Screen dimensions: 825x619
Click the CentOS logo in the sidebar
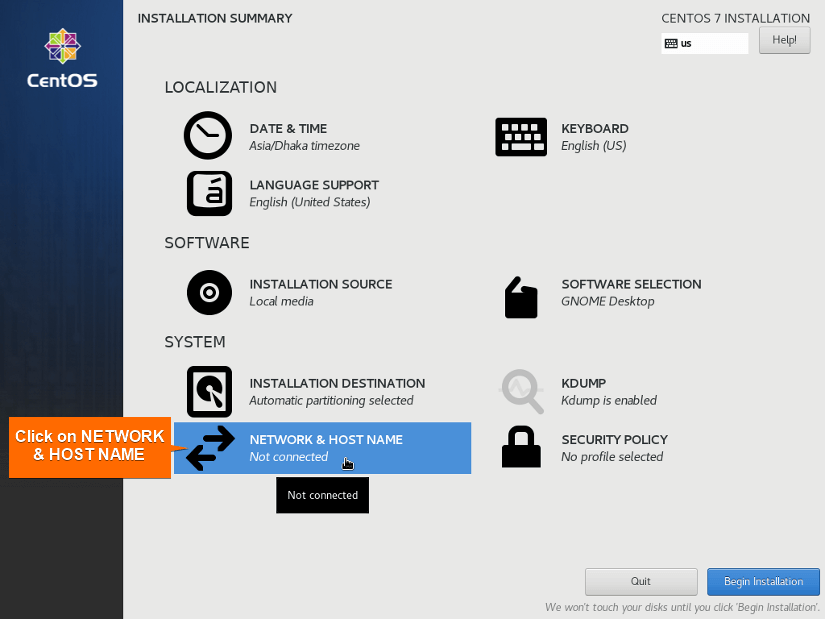[62, 58]
